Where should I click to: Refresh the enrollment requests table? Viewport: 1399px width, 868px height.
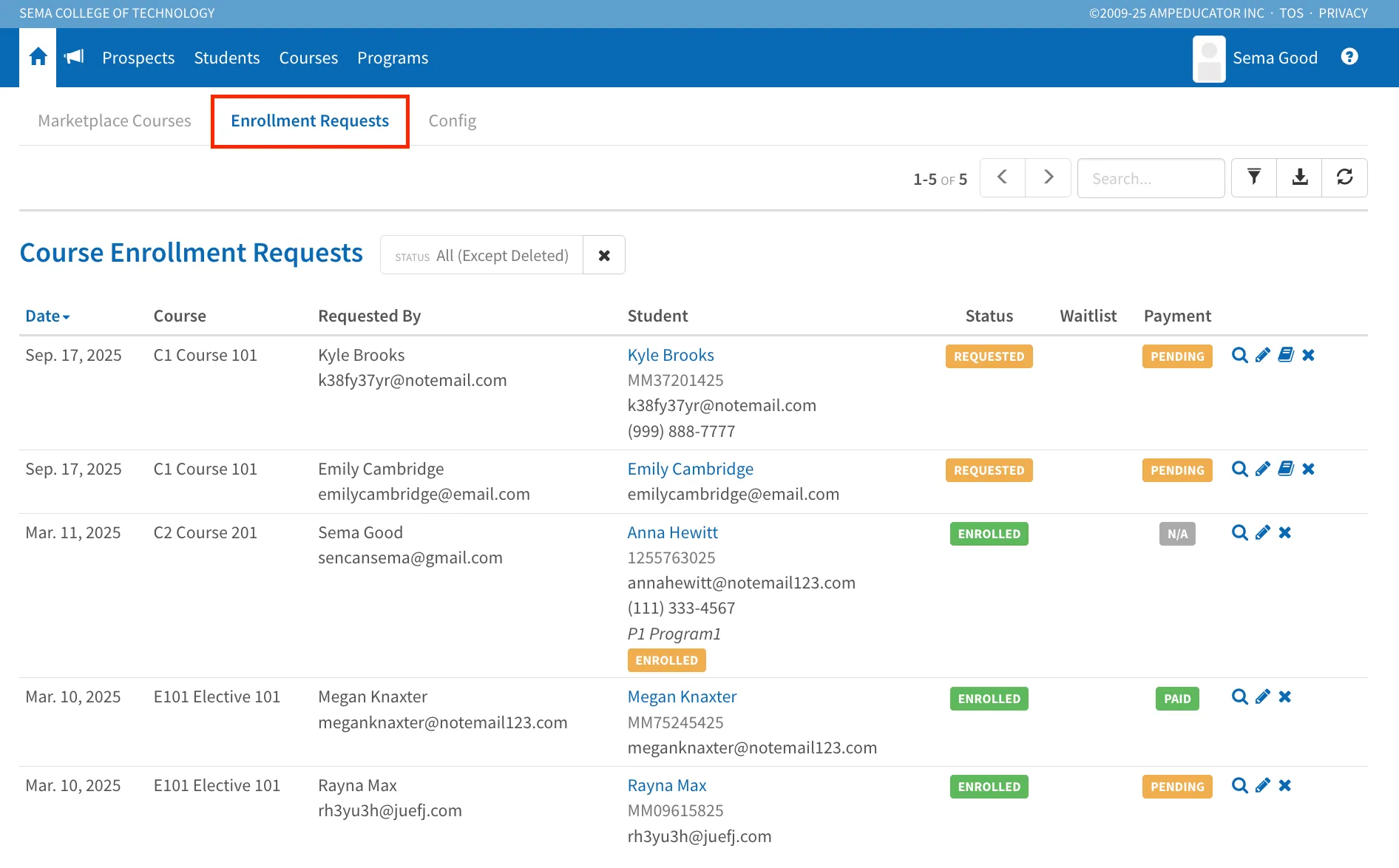click(1344, 177)
